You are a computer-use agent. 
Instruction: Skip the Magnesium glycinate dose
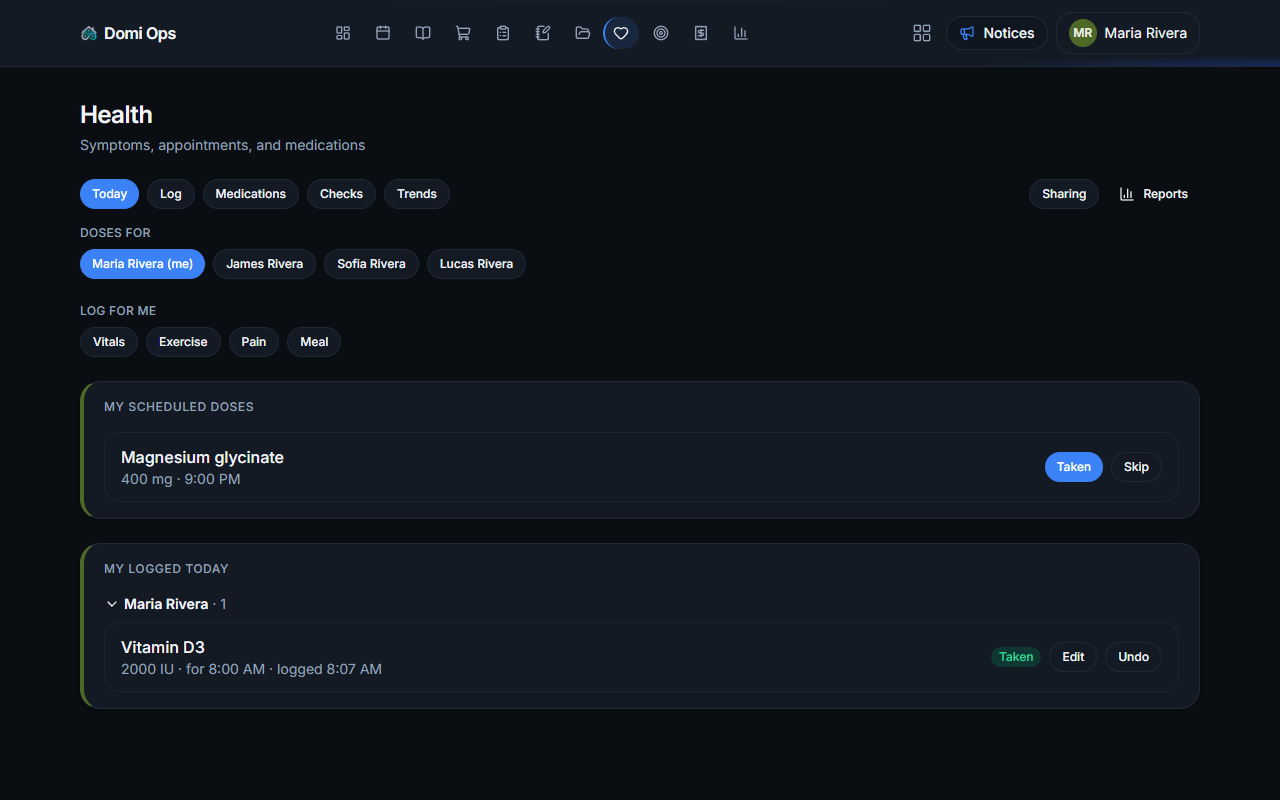coord(1137,467)
